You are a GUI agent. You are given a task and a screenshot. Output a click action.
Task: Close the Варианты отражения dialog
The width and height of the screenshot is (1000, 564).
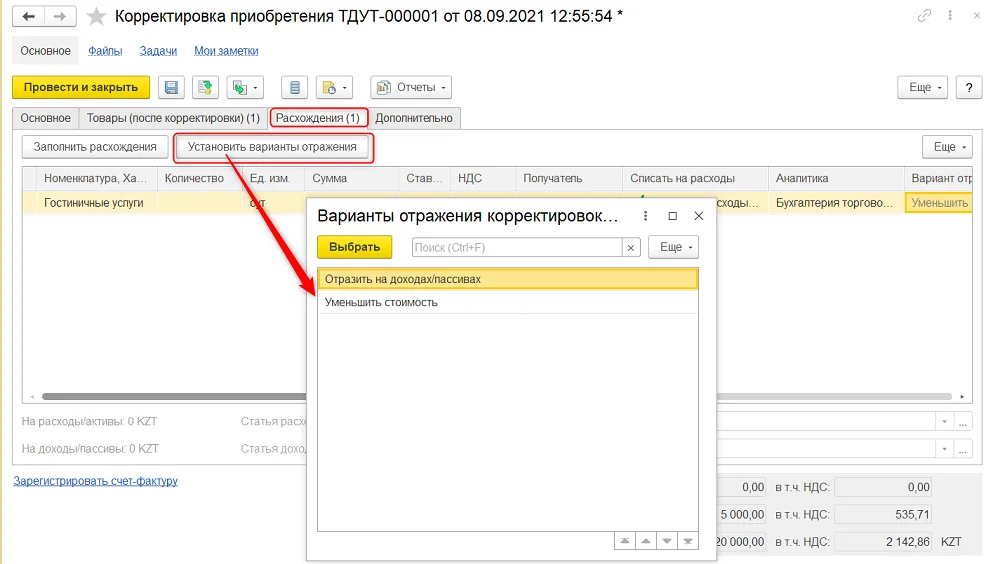click(699, 216)
